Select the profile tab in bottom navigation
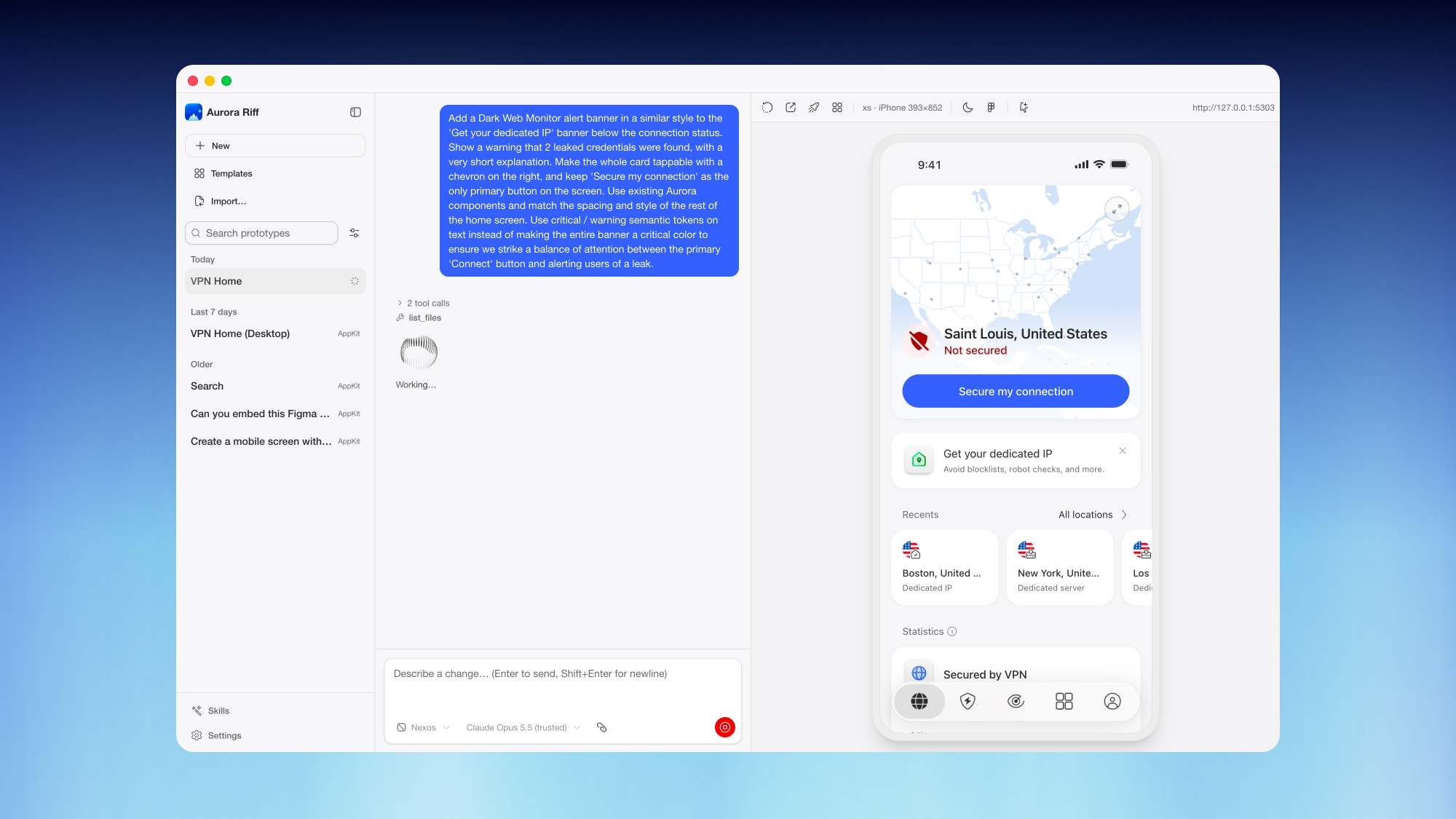 pyautogui.click(x=1112, y=701)
